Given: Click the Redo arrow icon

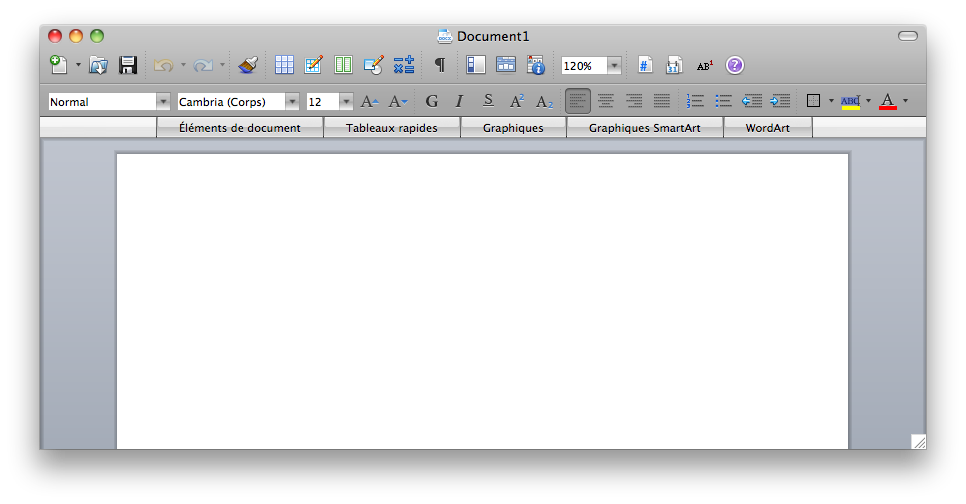Looking at the screenshot, I should click(203, 65).
